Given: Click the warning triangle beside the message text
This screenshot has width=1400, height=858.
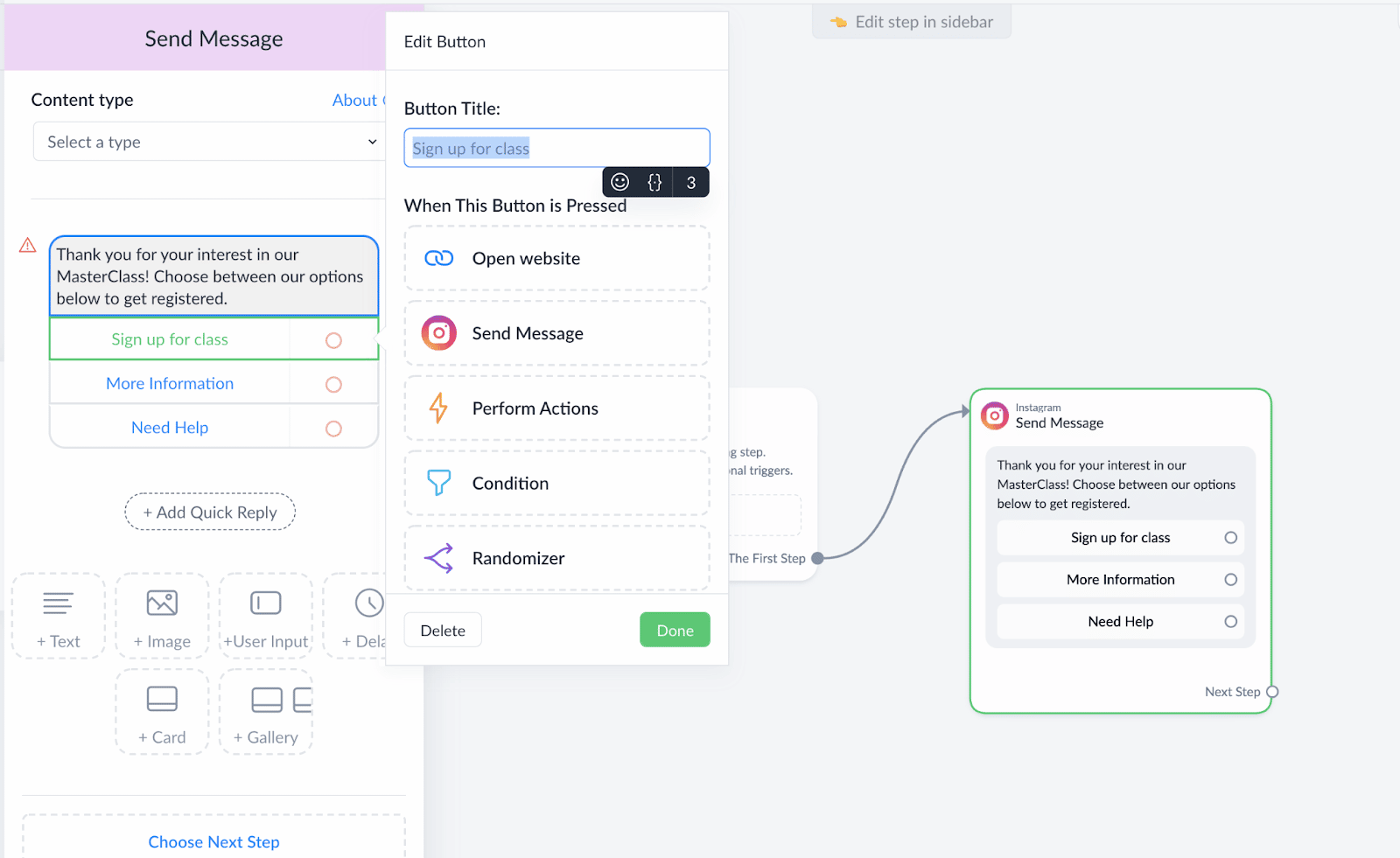Looking at the screenshot, I should point(28,245).
